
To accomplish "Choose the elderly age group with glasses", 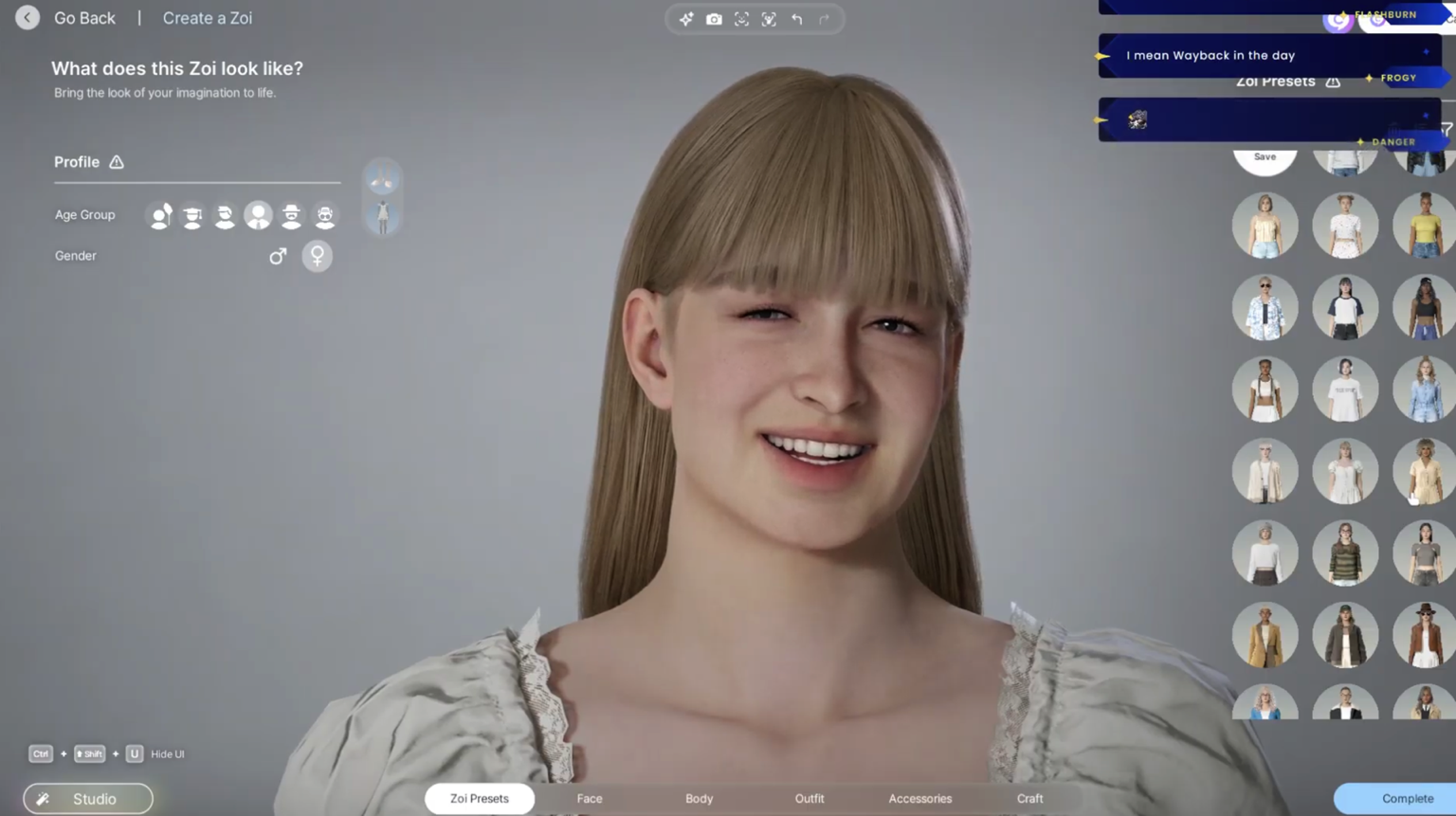I will (324, 216).
